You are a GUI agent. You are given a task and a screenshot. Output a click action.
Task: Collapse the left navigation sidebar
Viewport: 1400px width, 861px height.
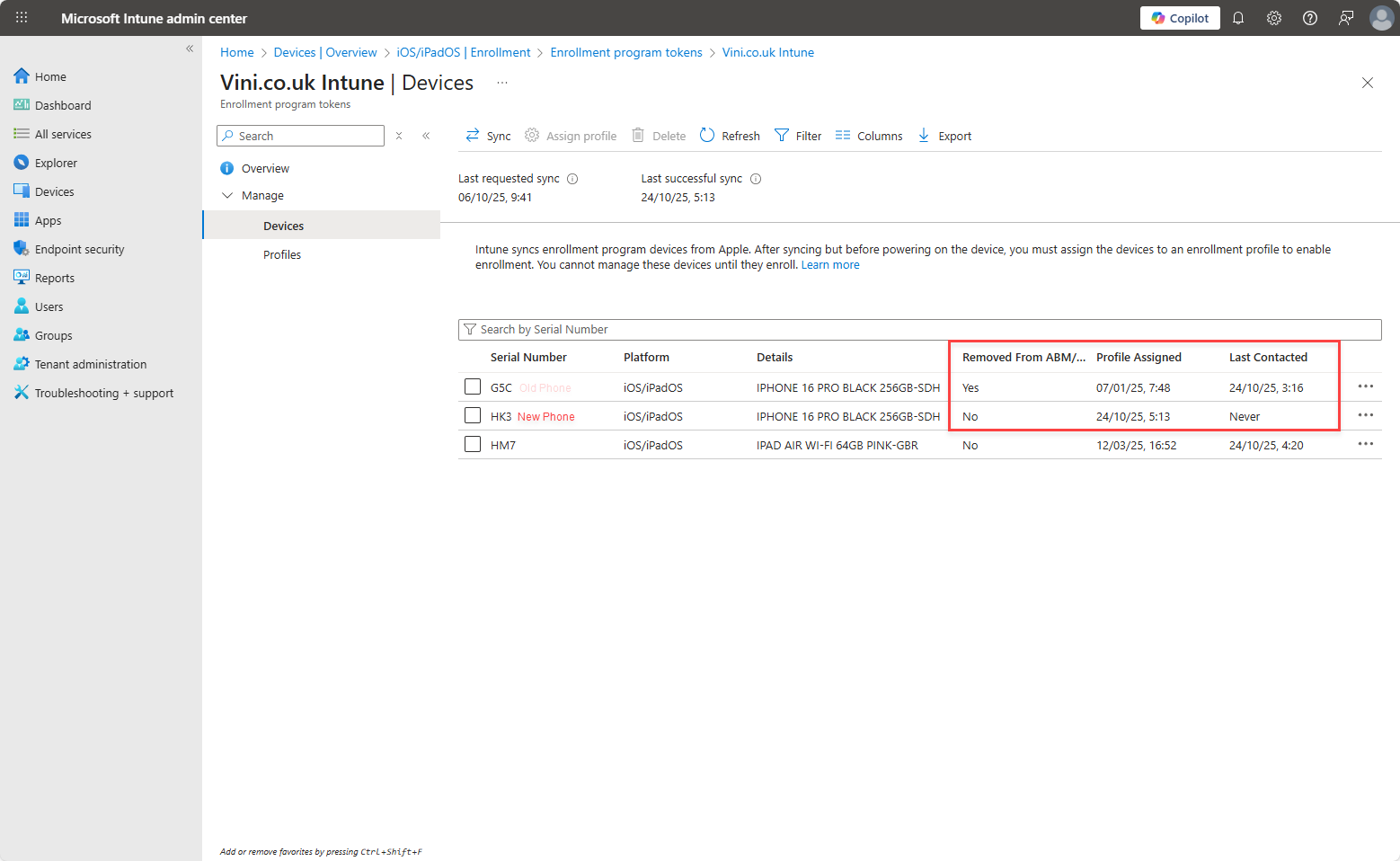click(x=190, y=49)
